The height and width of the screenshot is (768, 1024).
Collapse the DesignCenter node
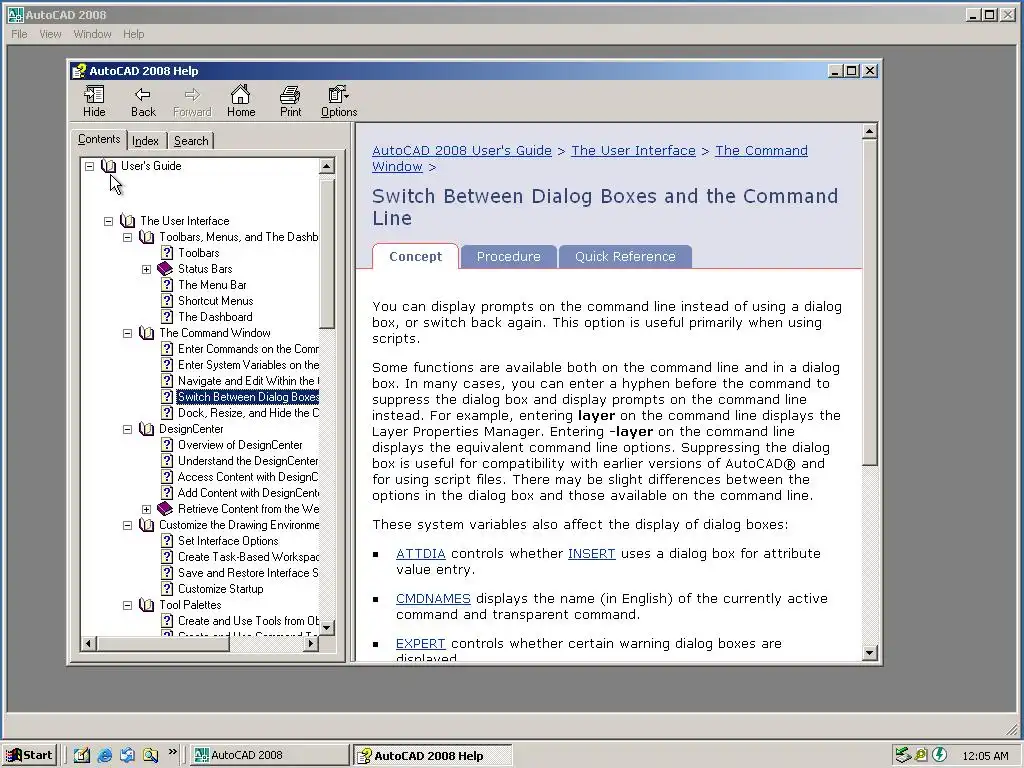point(127,429)
